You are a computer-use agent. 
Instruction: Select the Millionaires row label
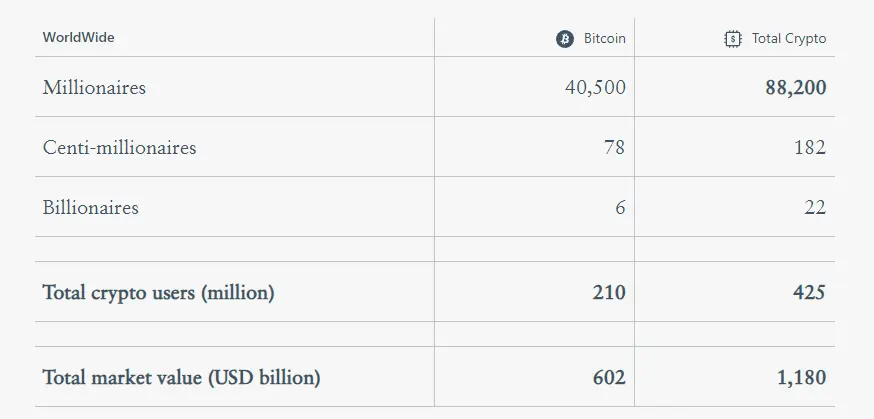pos(94,87)
